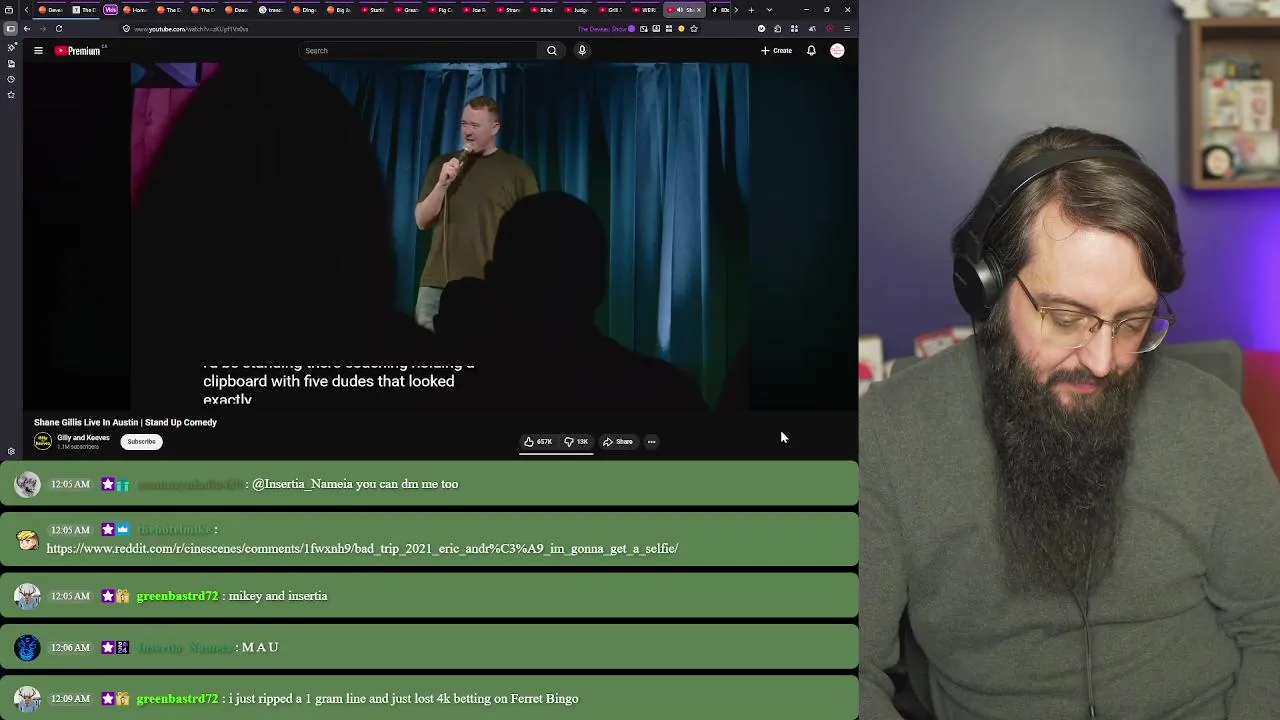Open the Create menu

coord(776,50)
